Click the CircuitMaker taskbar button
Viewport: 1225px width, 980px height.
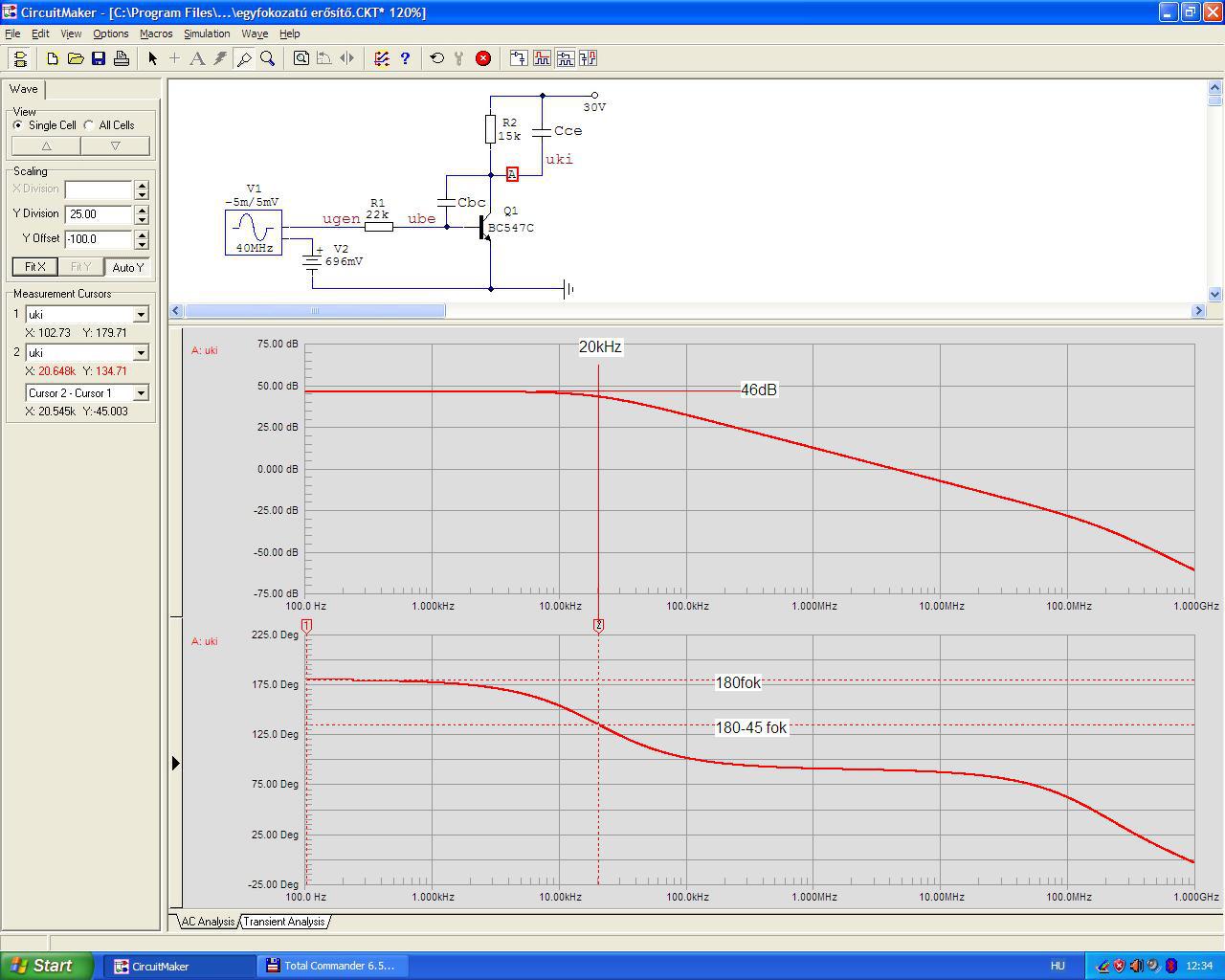pos(178,966)
